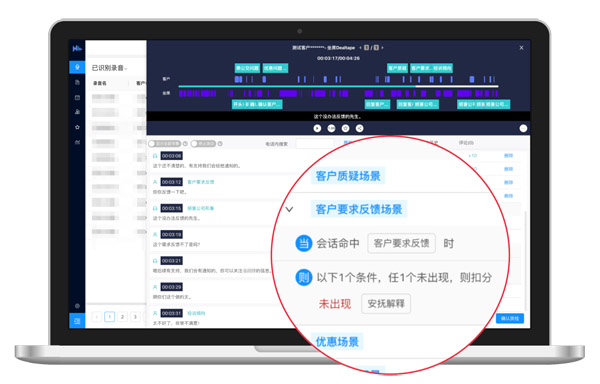Toggle the first switch above the transcript
The image size is (600, 384).
pos(165,144)
